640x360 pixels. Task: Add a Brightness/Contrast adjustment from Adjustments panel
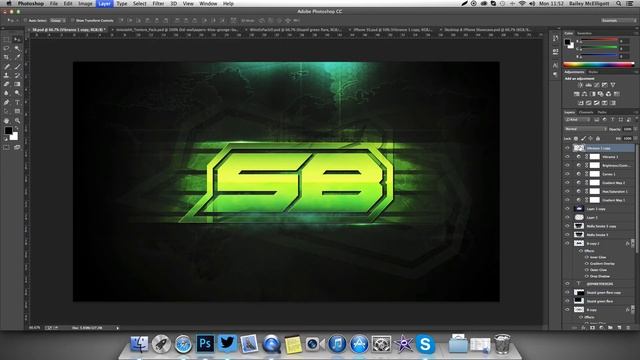(x=580, y=85)
